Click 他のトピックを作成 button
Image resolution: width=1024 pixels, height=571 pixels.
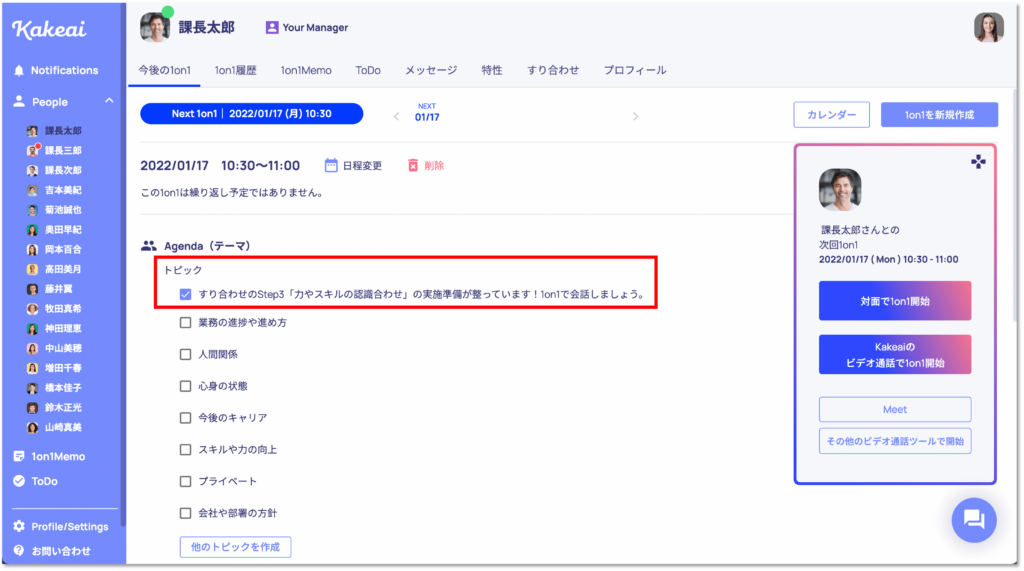click(235, 547)
